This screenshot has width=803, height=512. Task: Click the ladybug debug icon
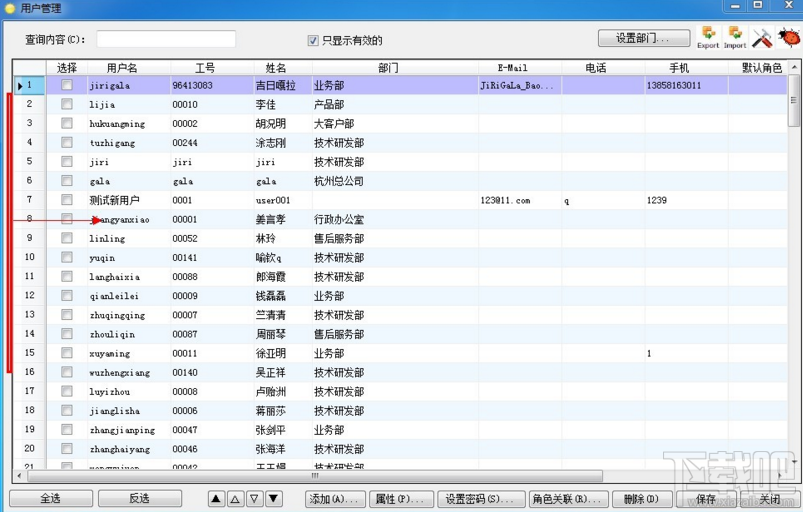point(789,37)
